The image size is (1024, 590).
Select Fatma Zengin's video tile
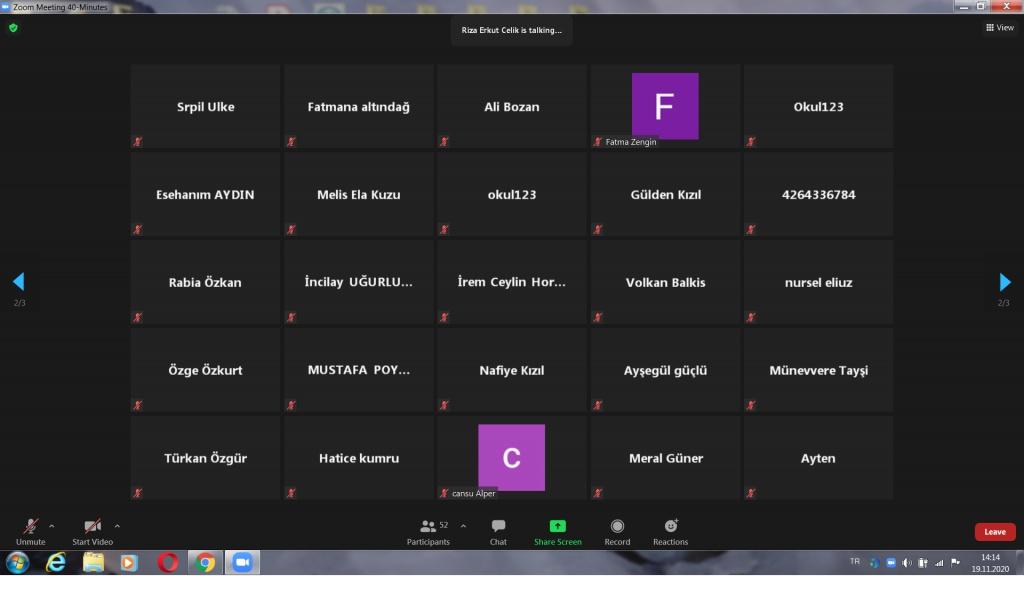point(665,106)
